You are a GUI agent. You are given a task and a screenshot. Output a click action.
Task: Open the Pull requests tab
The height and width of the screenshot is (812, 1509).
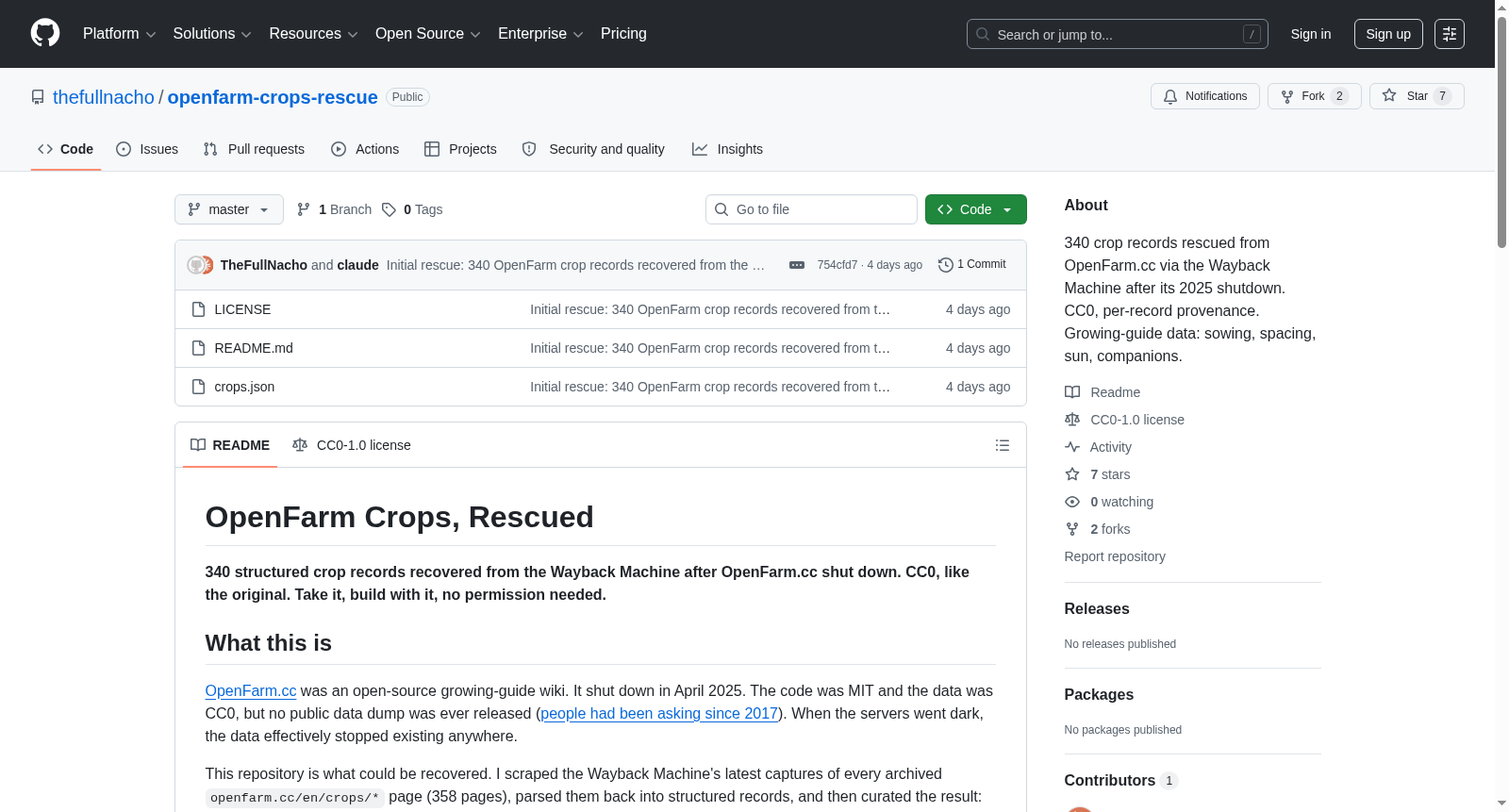click(254, 149)
